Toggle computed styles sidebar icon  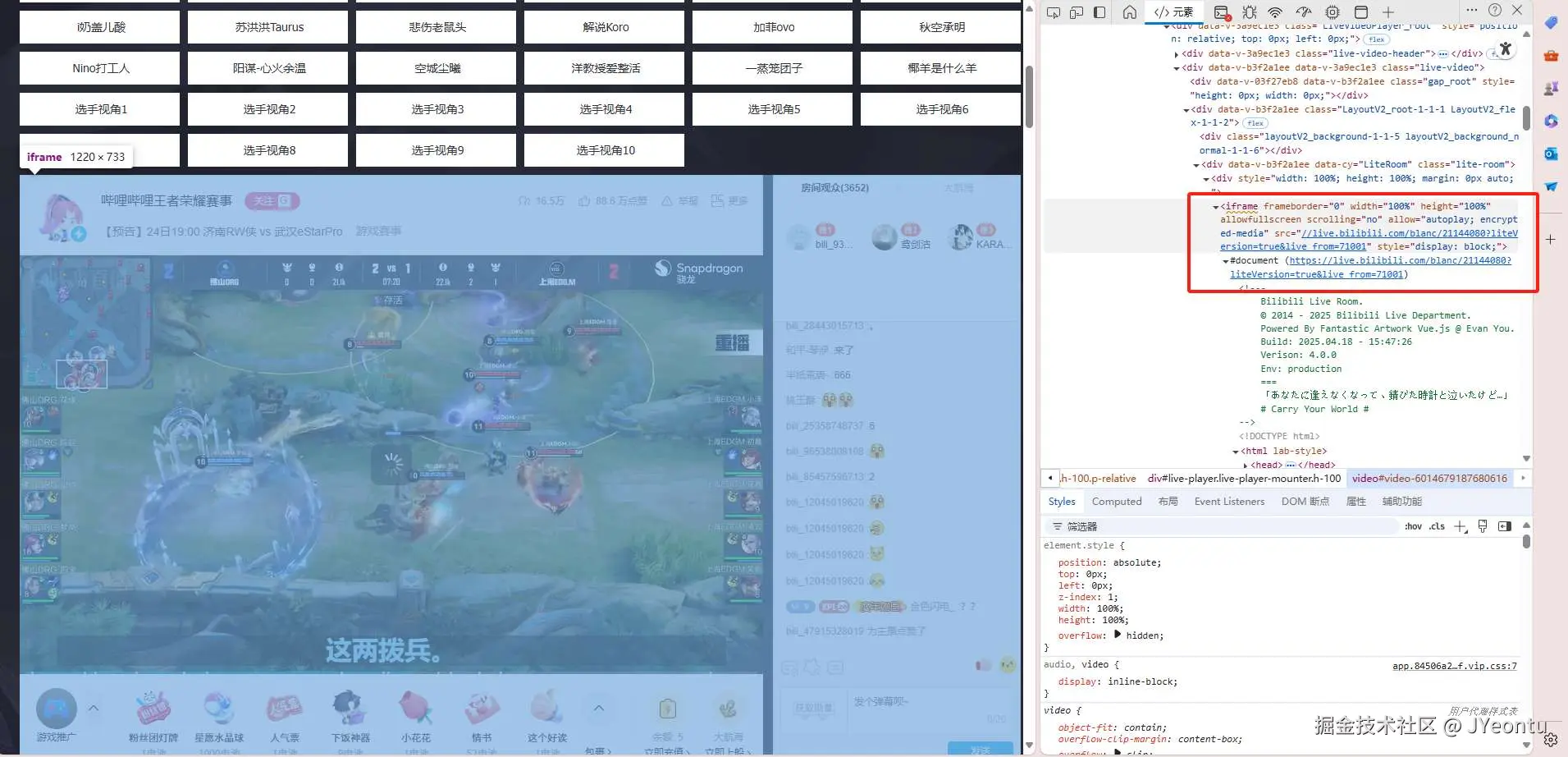pos(1505,526)
